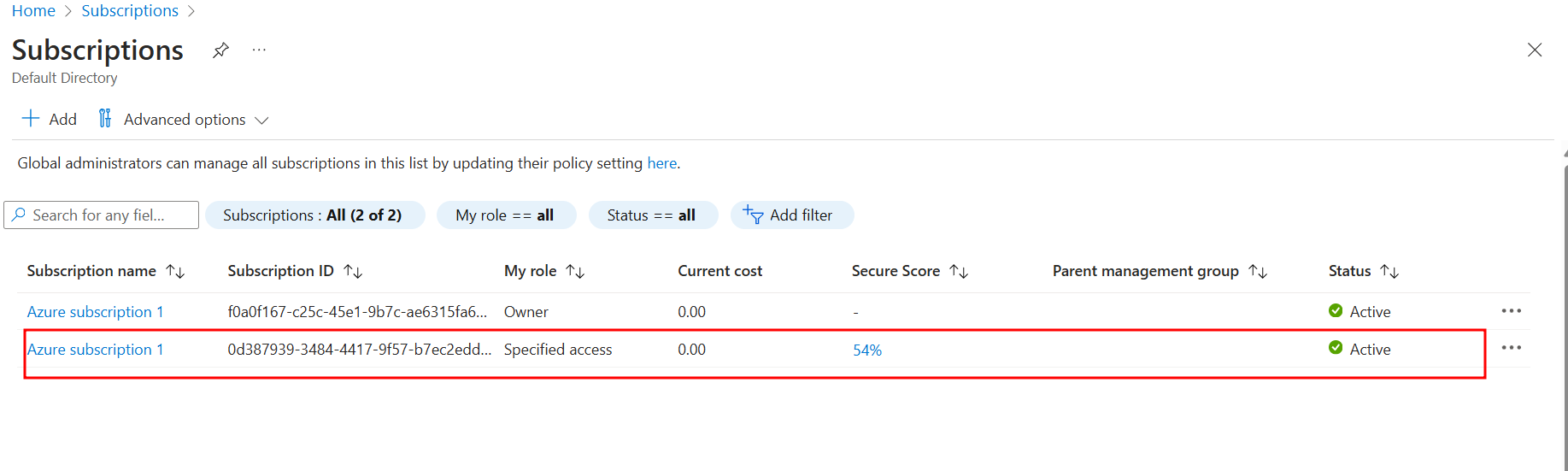Sort by My role column arrows
This screenshot has height=471, width=1568.
(575, 272)
